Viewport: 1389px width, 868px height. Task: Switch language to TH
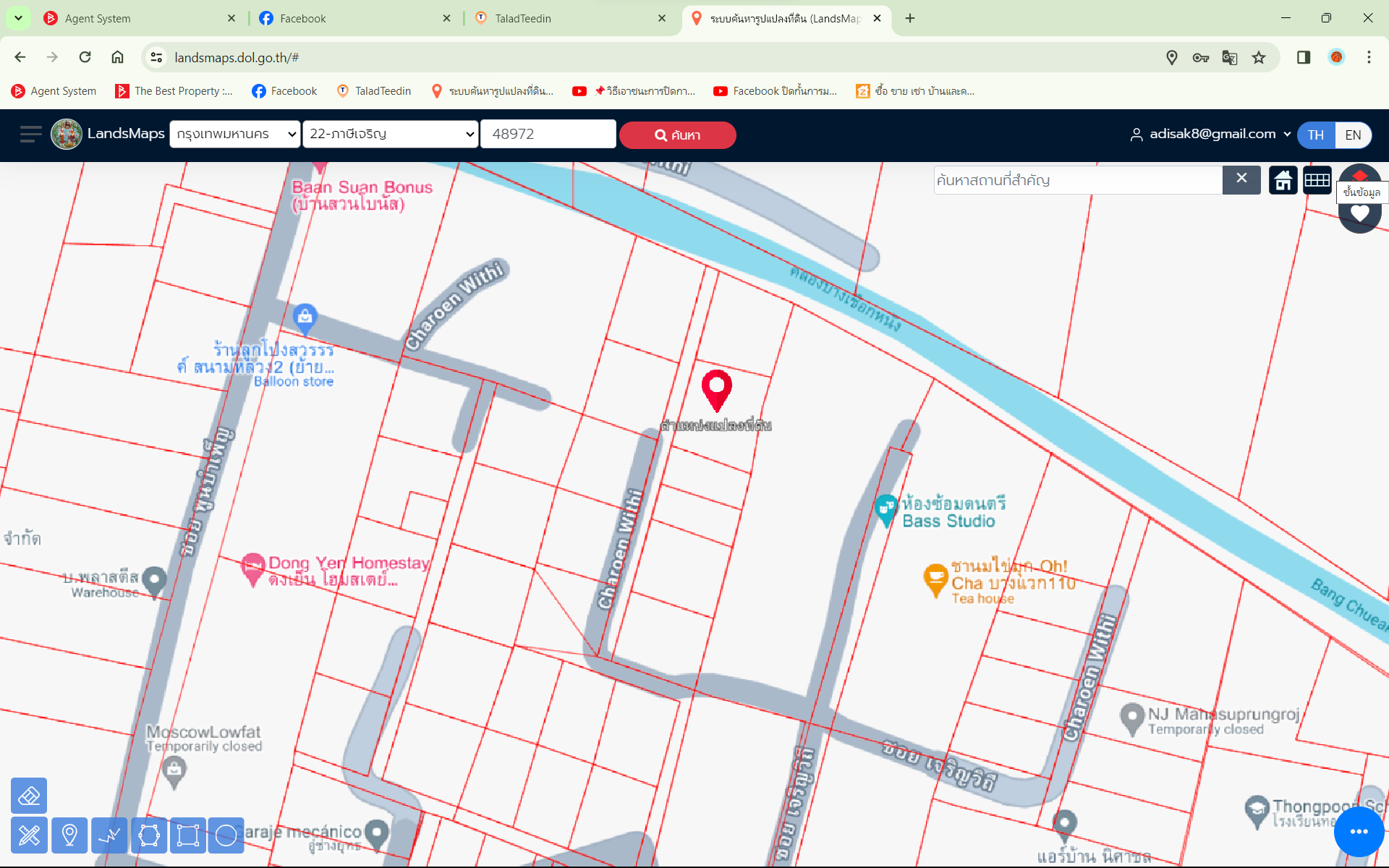1315,135
